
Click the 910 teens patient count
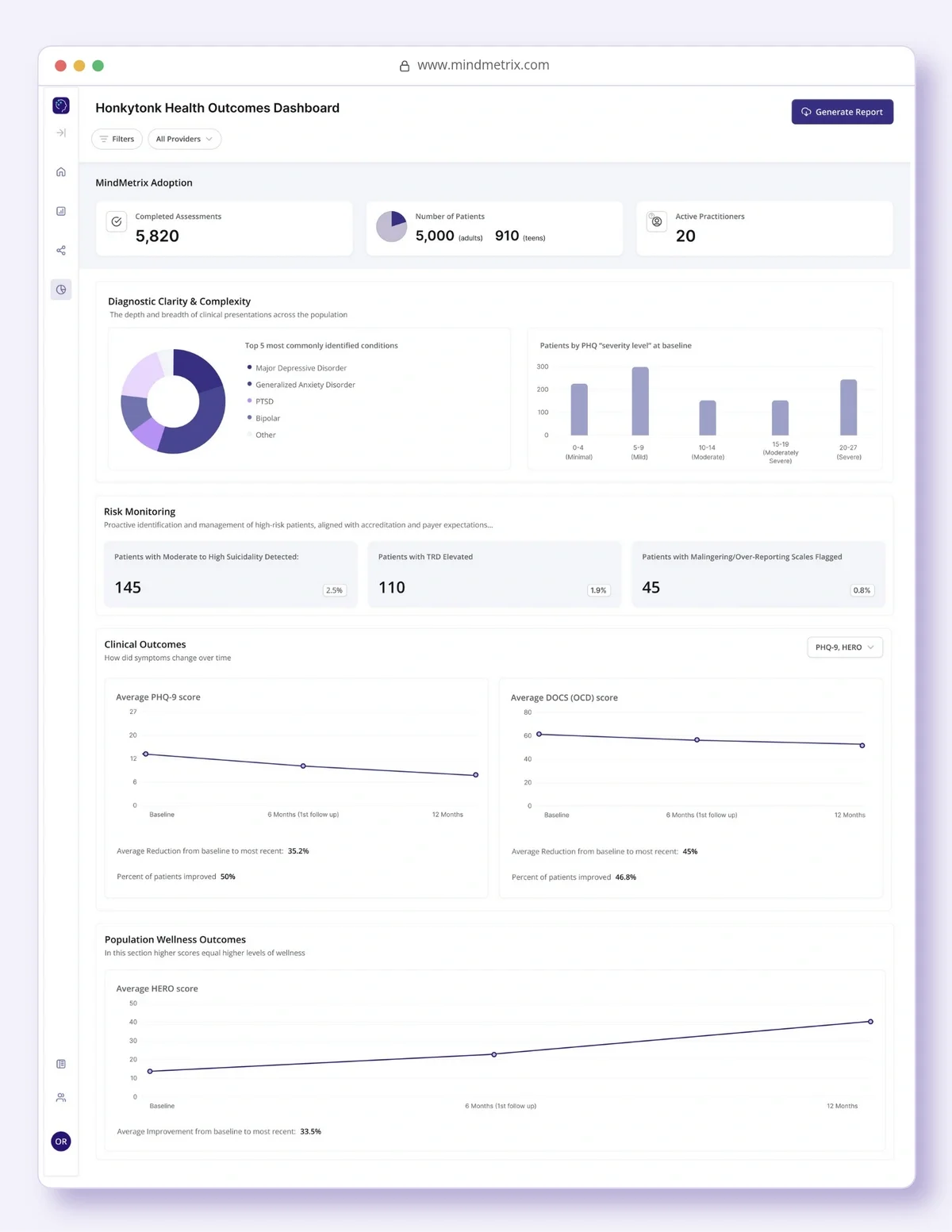pyautogui.click(x=507, y=236)
